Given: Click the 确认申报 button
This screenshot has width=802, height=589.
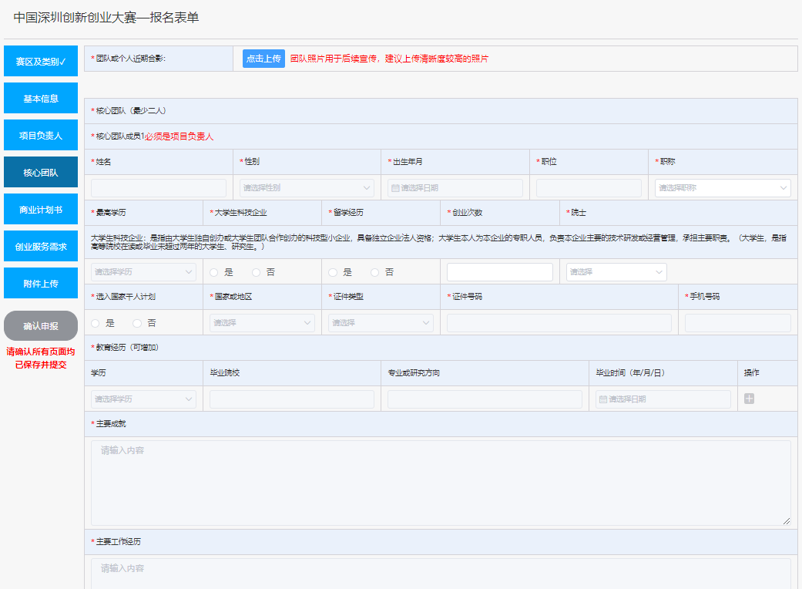Looking at the screenshot, I should [41, 326].
